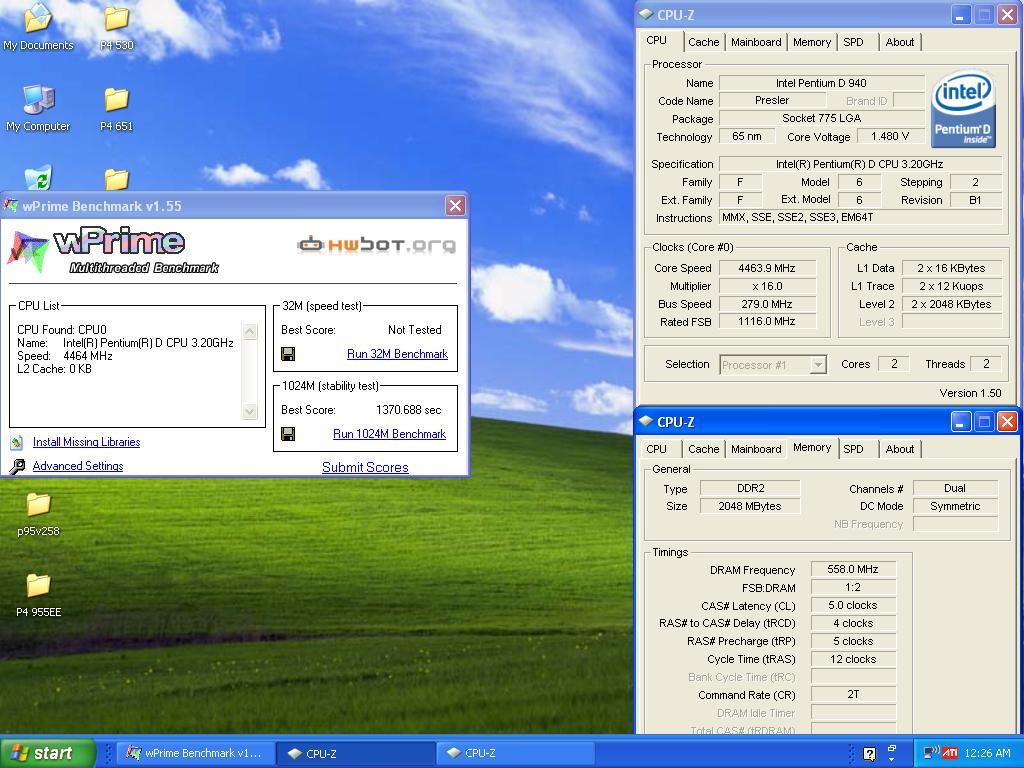Open About tab in the top CPU-Z window

[x=899, y=42]
